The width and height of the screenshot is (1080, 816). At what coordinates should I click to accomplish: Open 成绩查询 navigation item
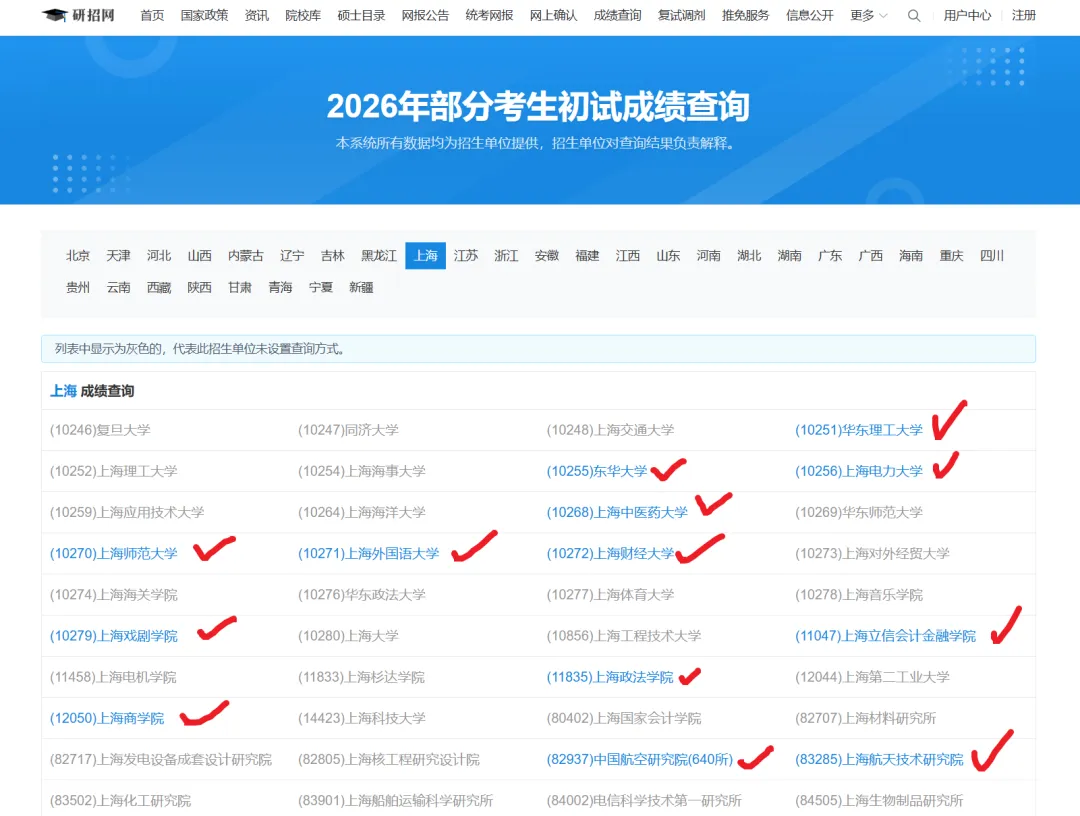coord(618,15)
